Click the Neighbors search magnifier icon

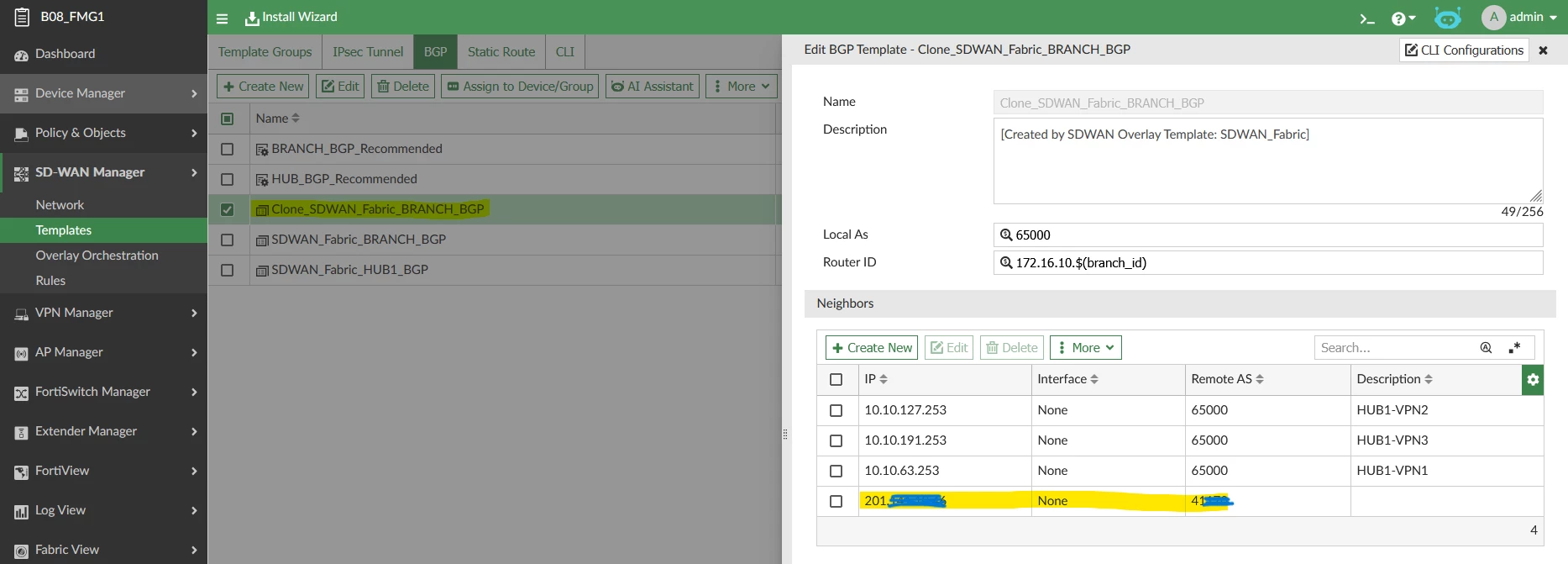(1486, 348)
